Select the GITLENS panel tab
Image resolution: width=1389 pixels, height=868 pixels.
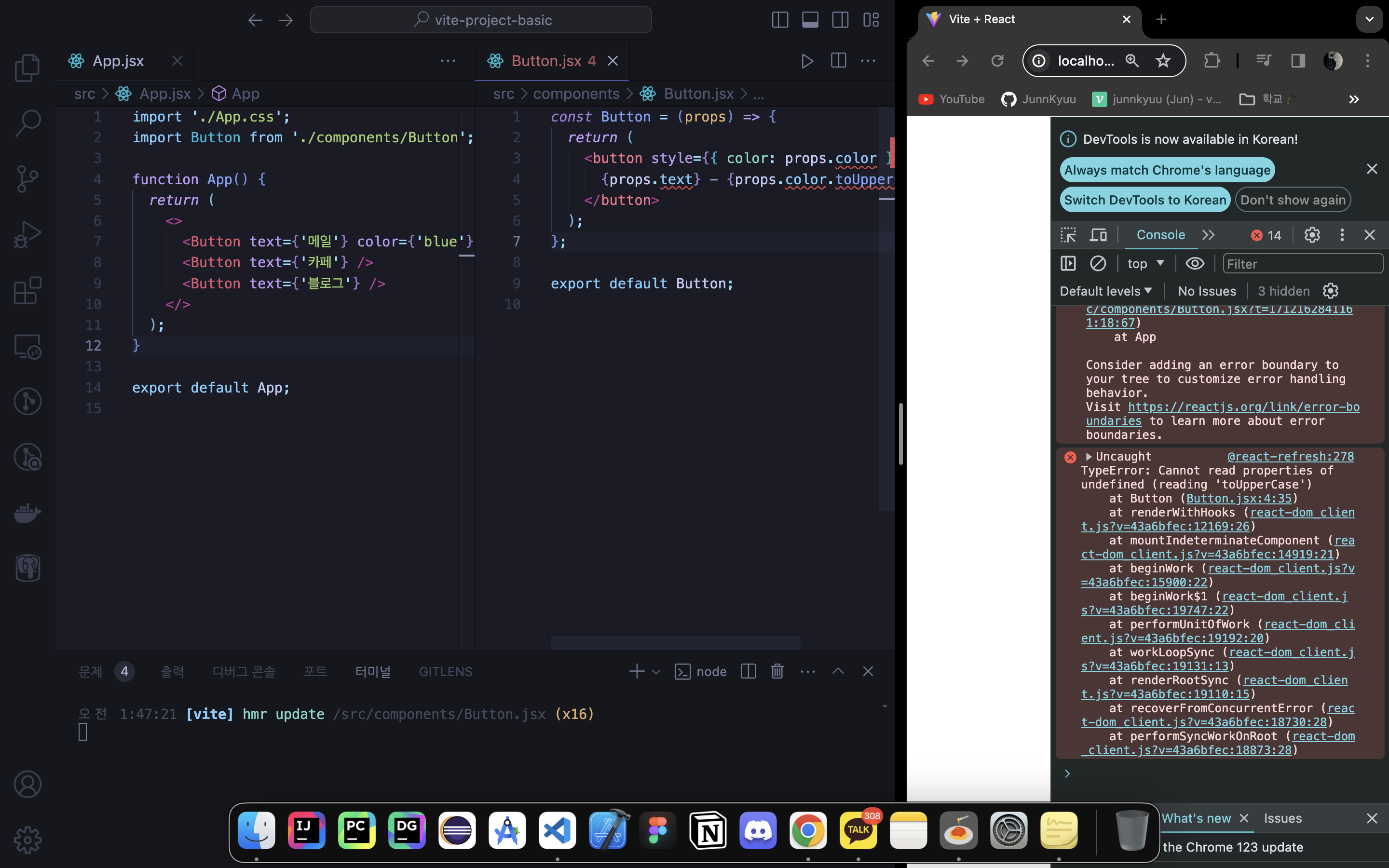pos(446,671)
